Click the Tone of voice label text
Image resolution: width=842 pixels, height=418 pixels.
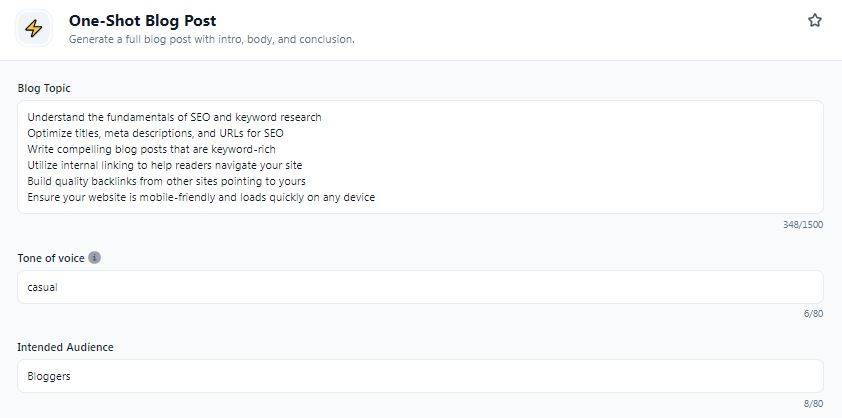[x=51, y=258]
